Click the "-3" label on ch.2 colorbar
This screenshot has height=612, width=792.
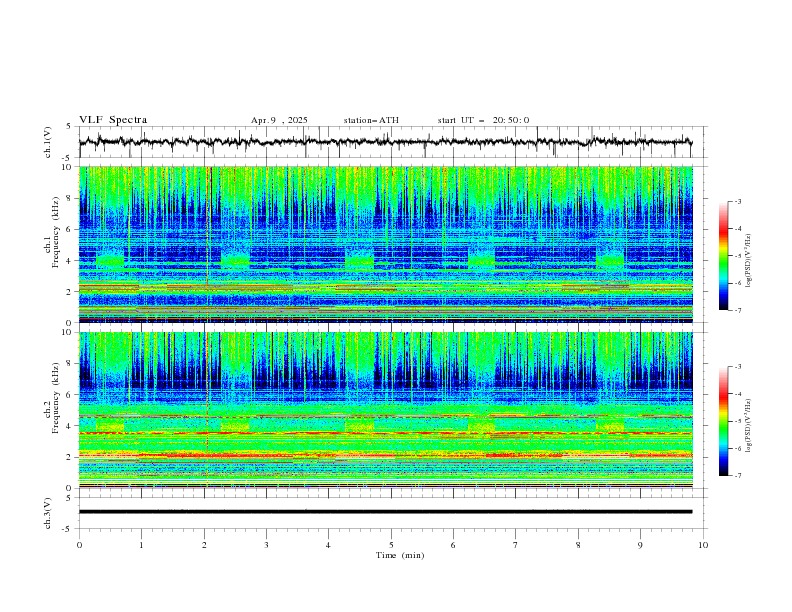[738, 367]
